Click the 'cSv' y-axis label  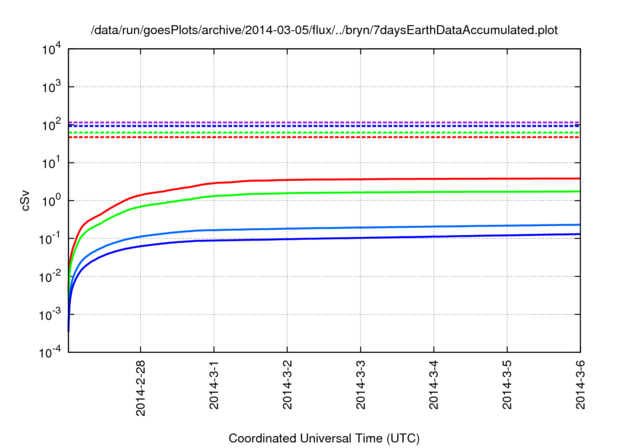[26, 200]
